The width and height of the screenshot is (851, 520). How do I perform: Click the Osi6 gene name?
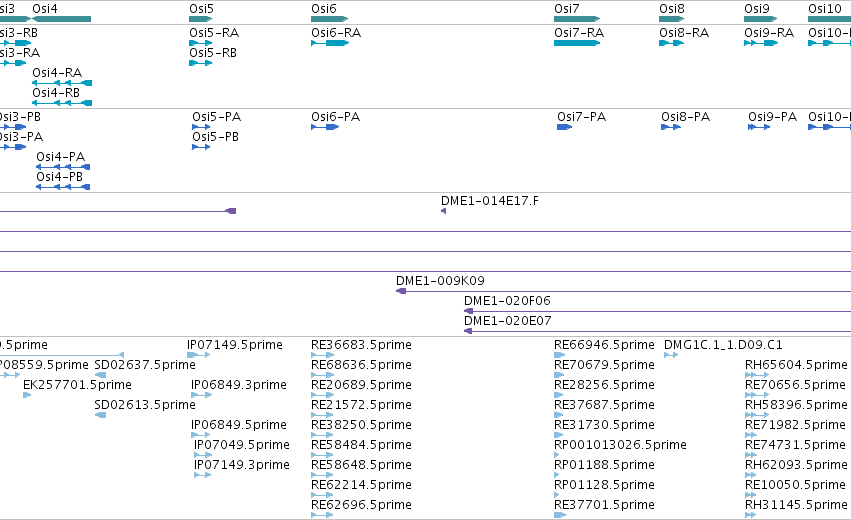pos(323,9)
